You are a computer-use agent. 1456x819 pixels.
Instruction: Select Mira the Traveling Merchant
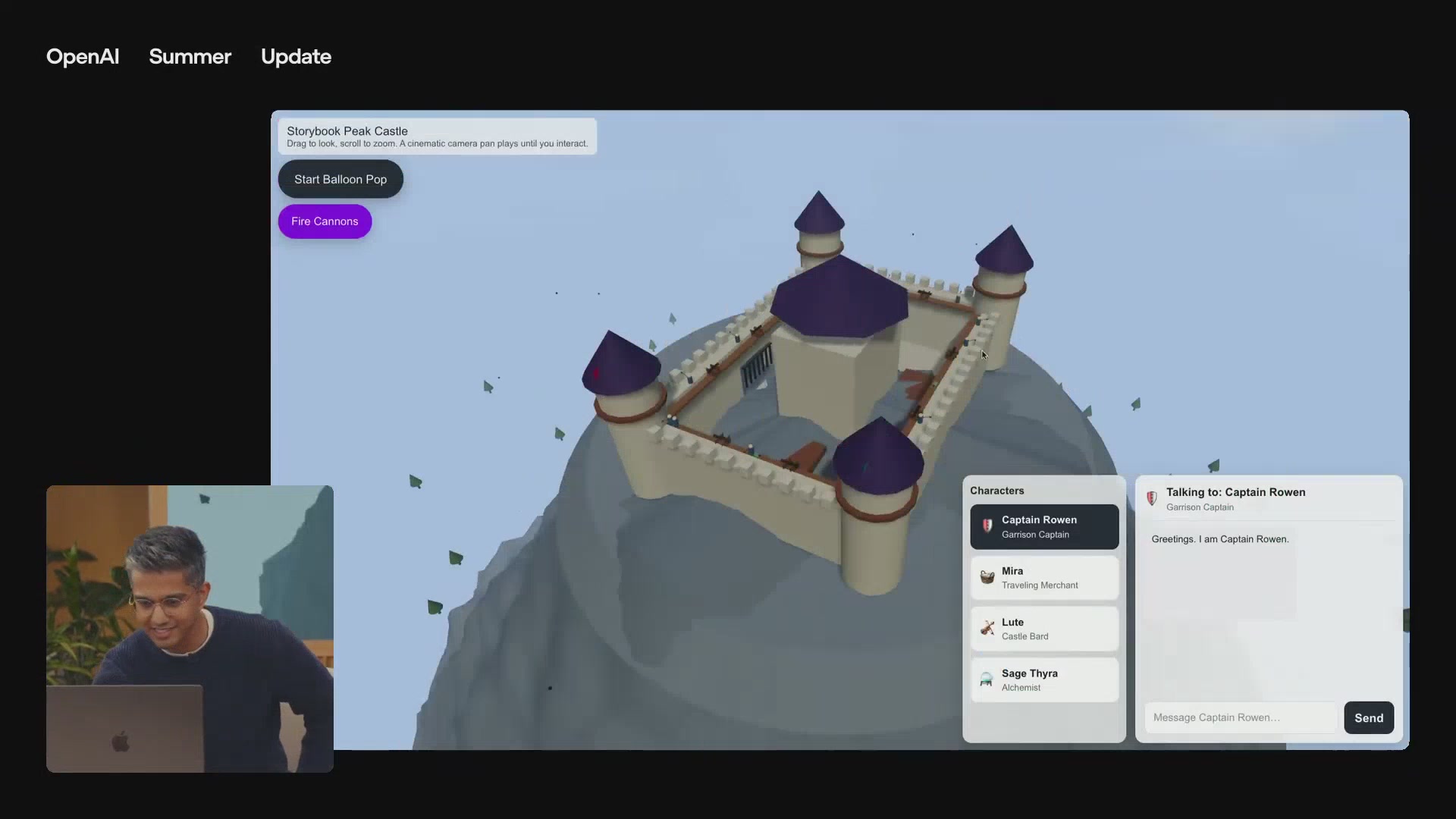1044,577
